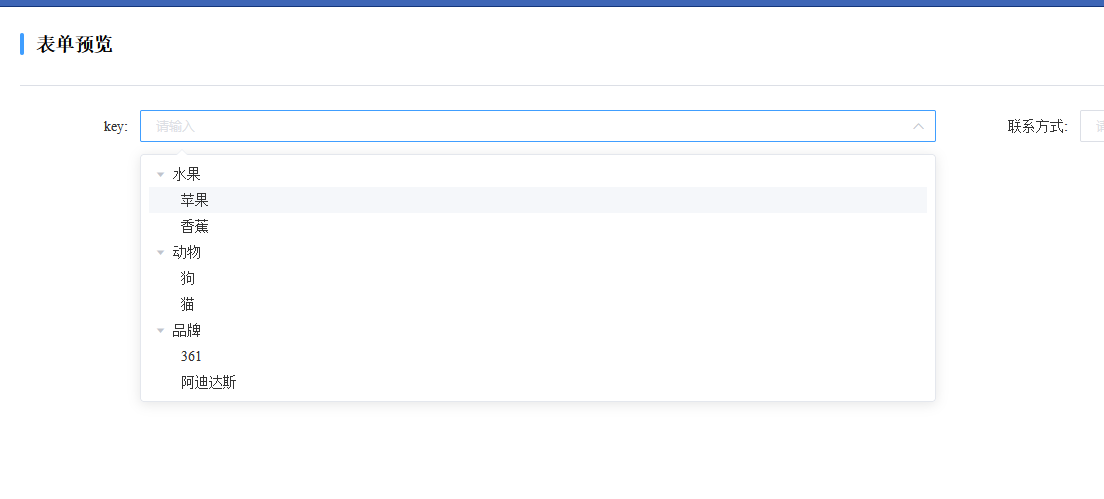Click the 联系方式 input field
This screenshot has height=499, width=1104.
[1092, 127]
